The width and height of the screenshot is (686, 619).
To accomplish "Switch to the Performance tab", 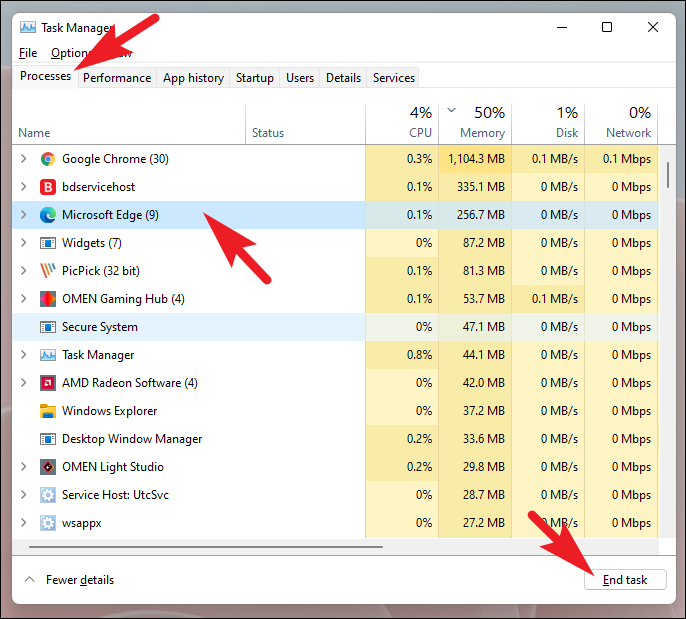I will pyautogui.click(x=117, y=78).
